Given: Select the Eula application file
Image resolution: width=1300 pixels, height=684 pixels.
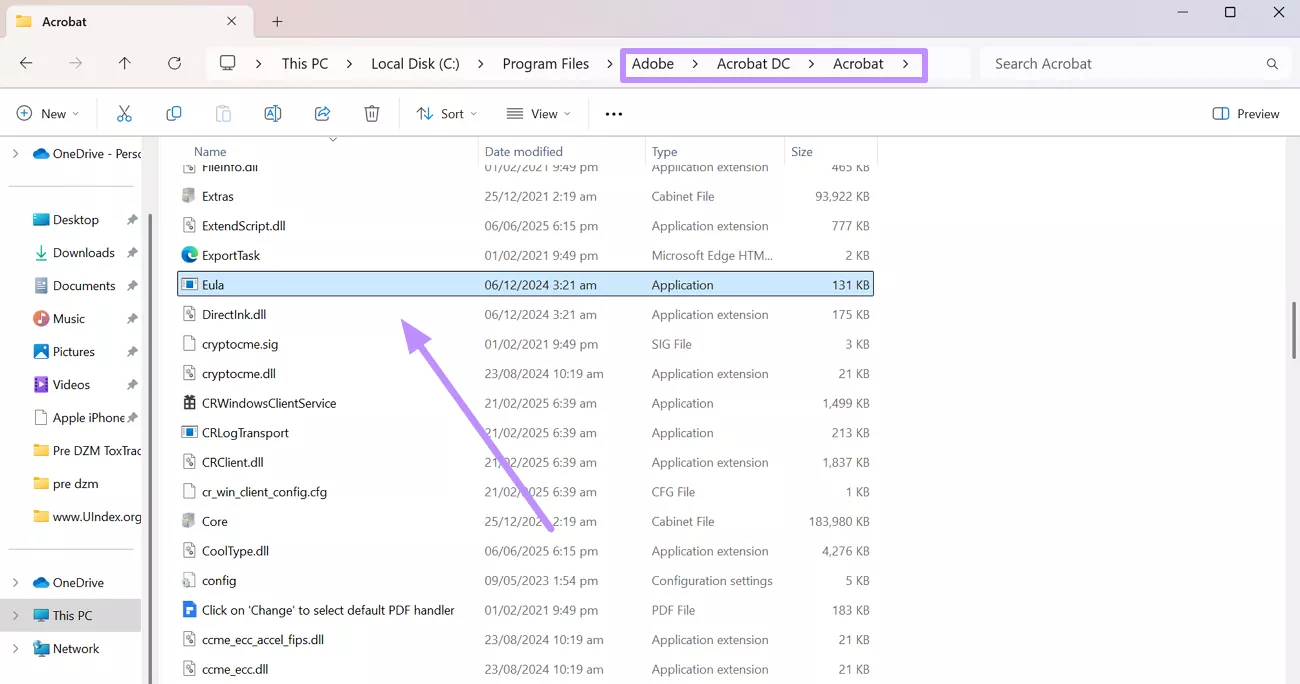Looking at the screenshot, I should (x=213, y=285).
